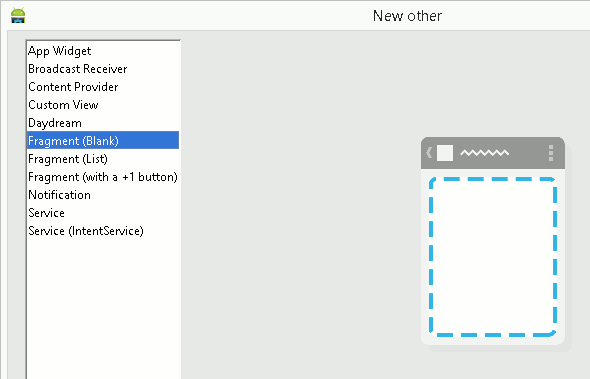The image size is (590, 379).
Task: Click the dashed blue fragment area thumbnail
Action: coord(493,257)
